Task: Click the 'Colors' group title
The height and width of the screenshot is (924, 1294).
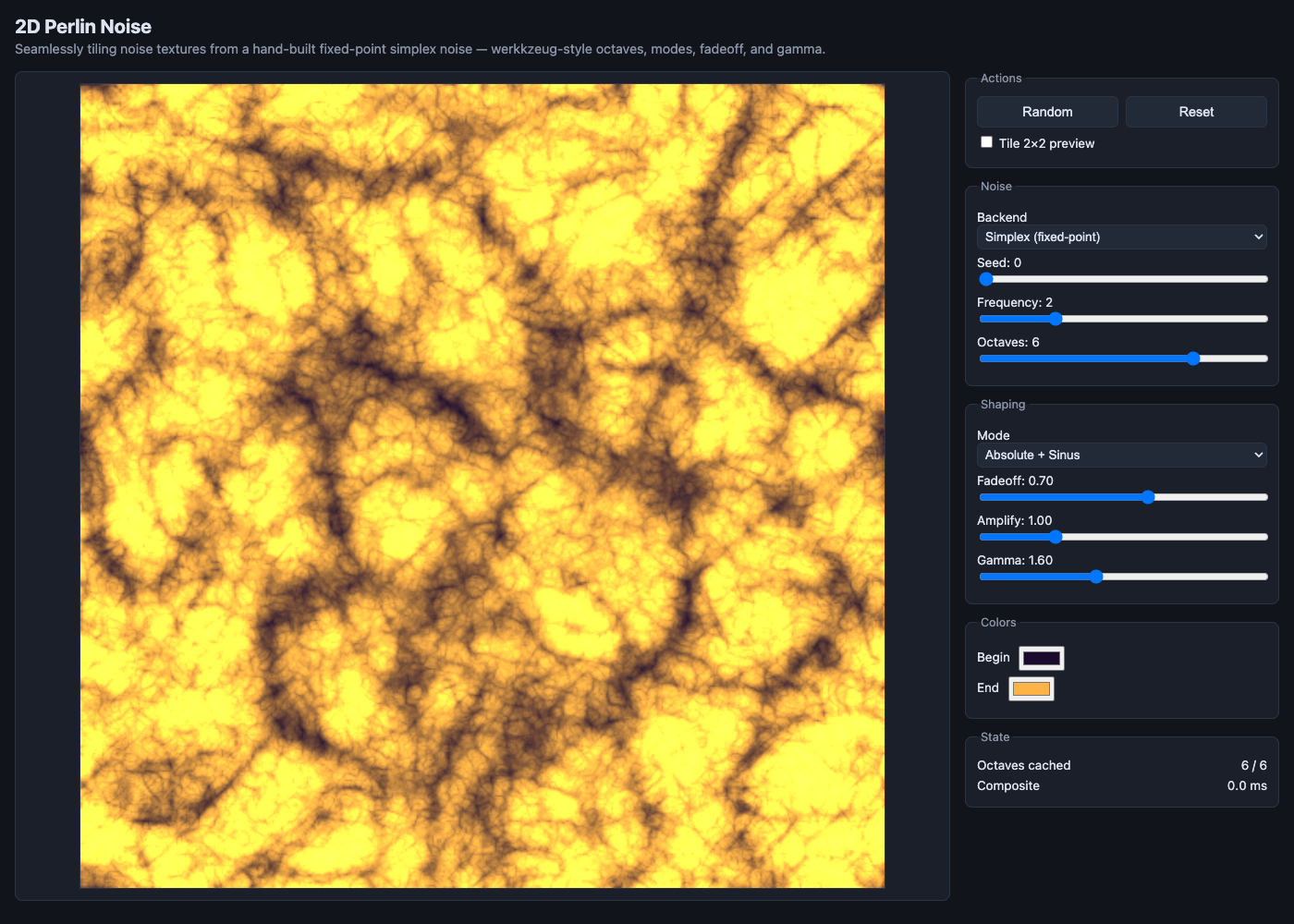Action: pos(998,623)
